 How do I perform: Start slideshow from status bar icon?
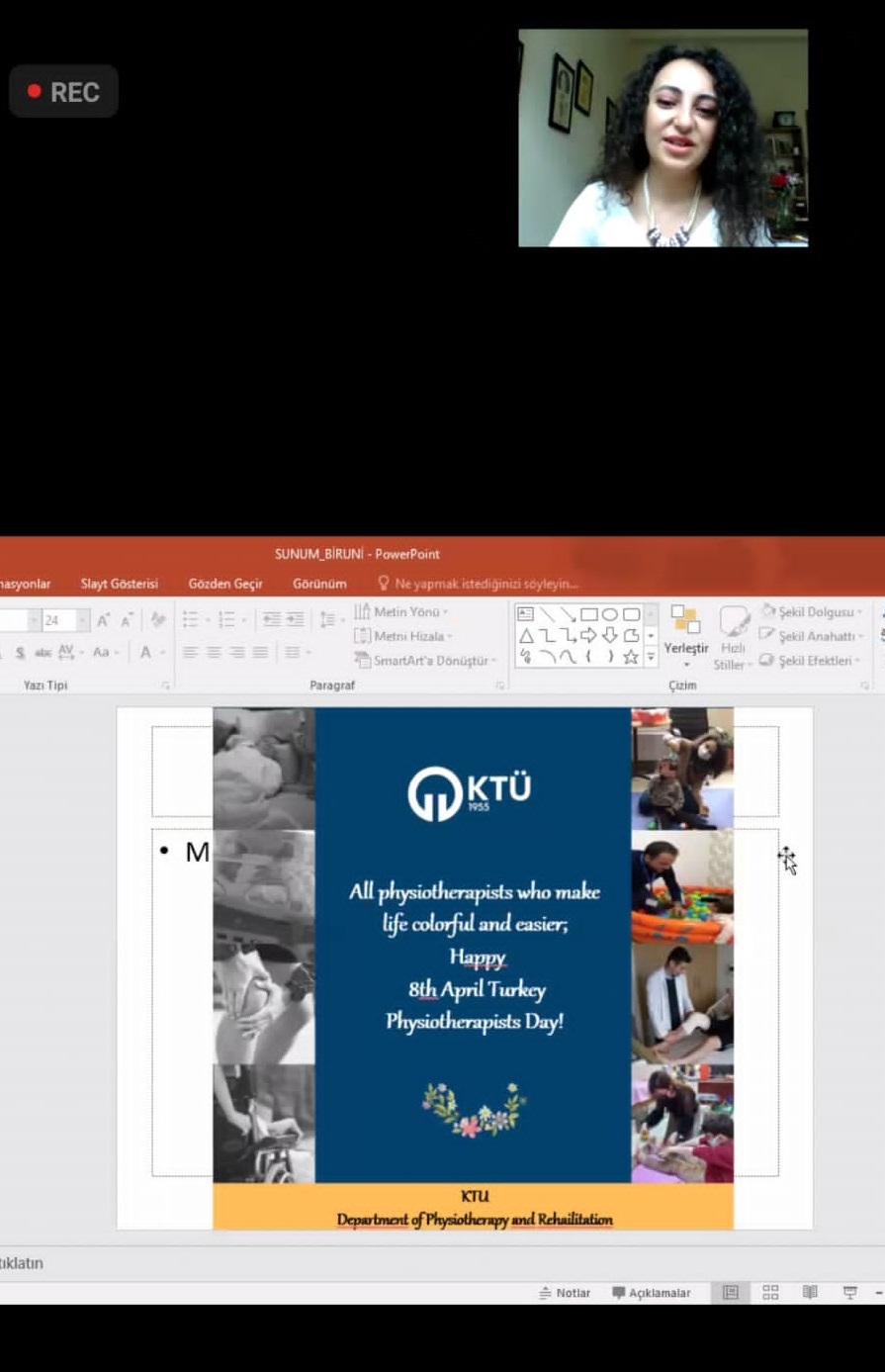point(849,1292)
